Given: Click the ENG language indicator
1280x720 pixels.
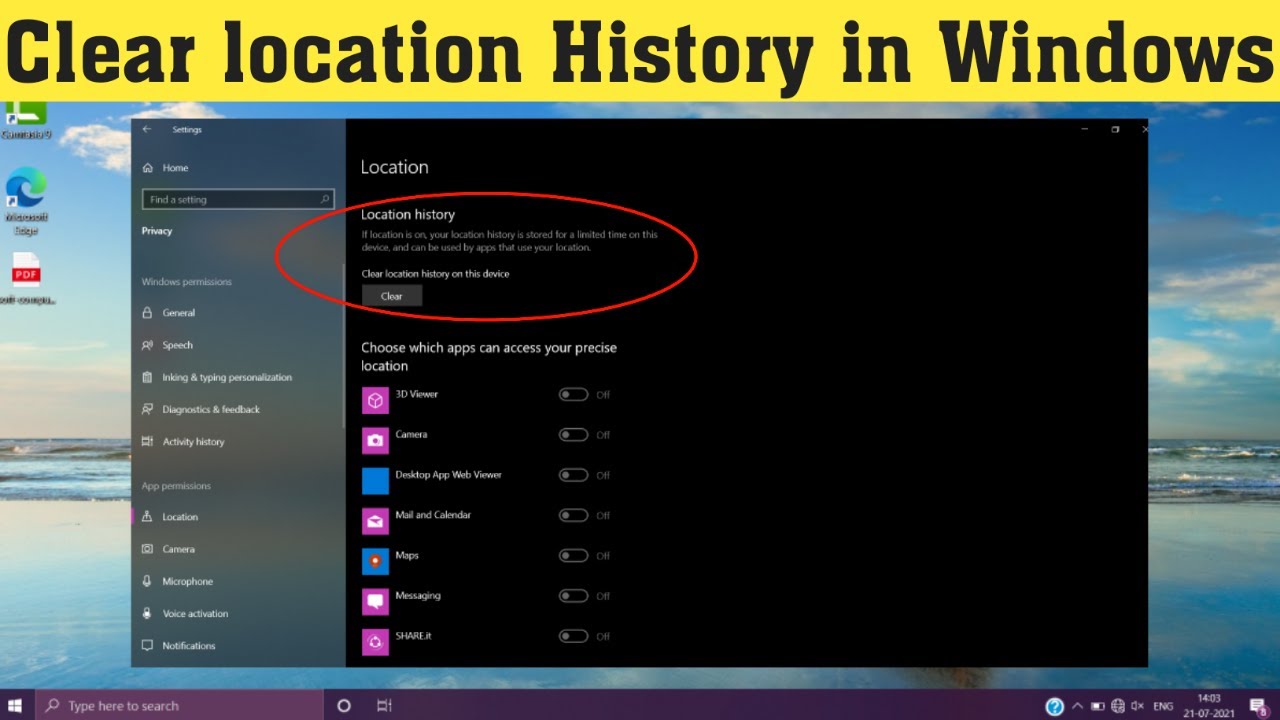Looking at the screenshot, I should (x=1163, y=706).
